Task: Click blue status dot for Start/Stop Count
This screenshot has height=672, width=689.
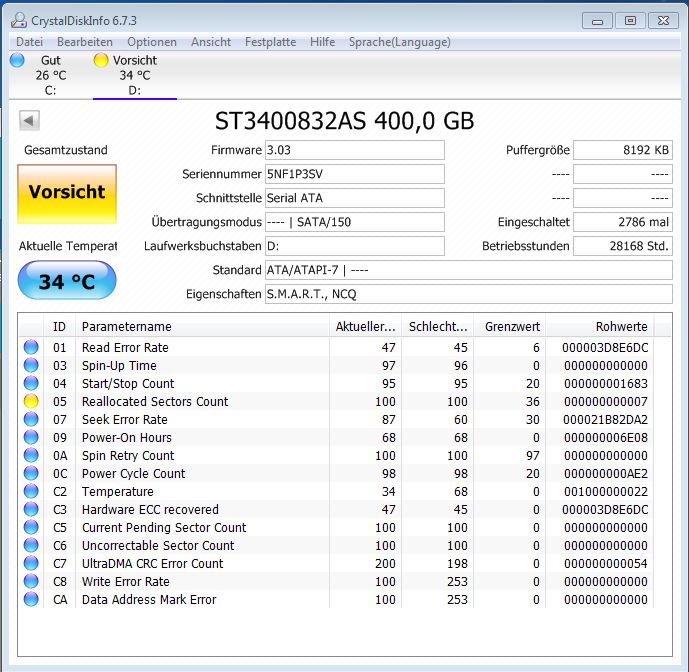Action: tap(31, 383)
